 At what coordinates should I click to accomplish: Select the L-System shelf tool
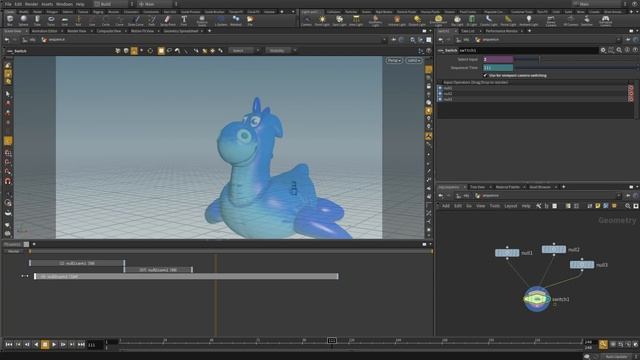point(221,20)
